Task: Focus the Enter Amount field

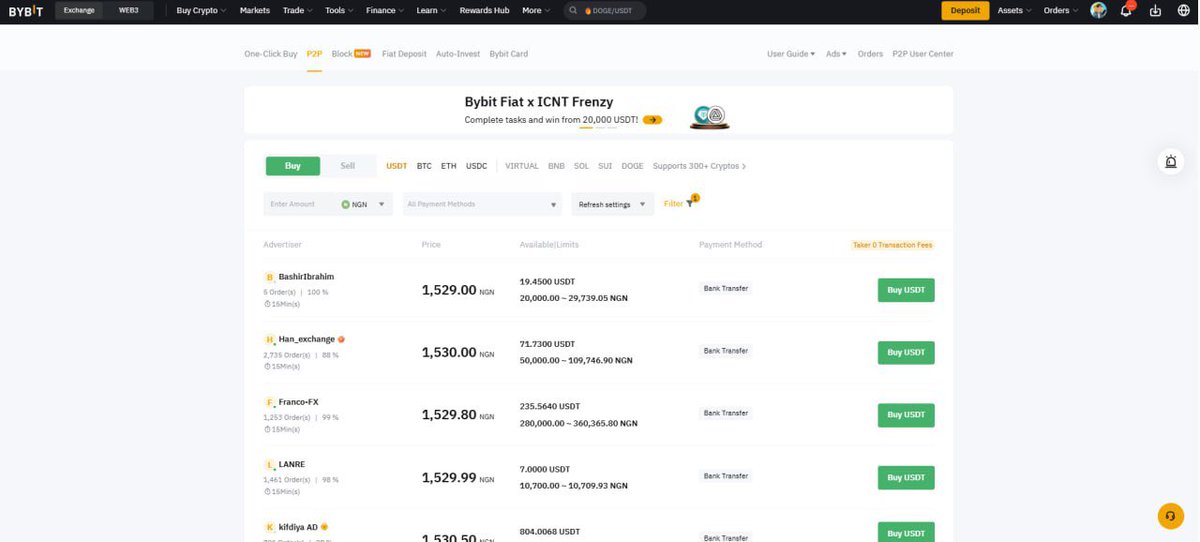Action: coord(300,204)
